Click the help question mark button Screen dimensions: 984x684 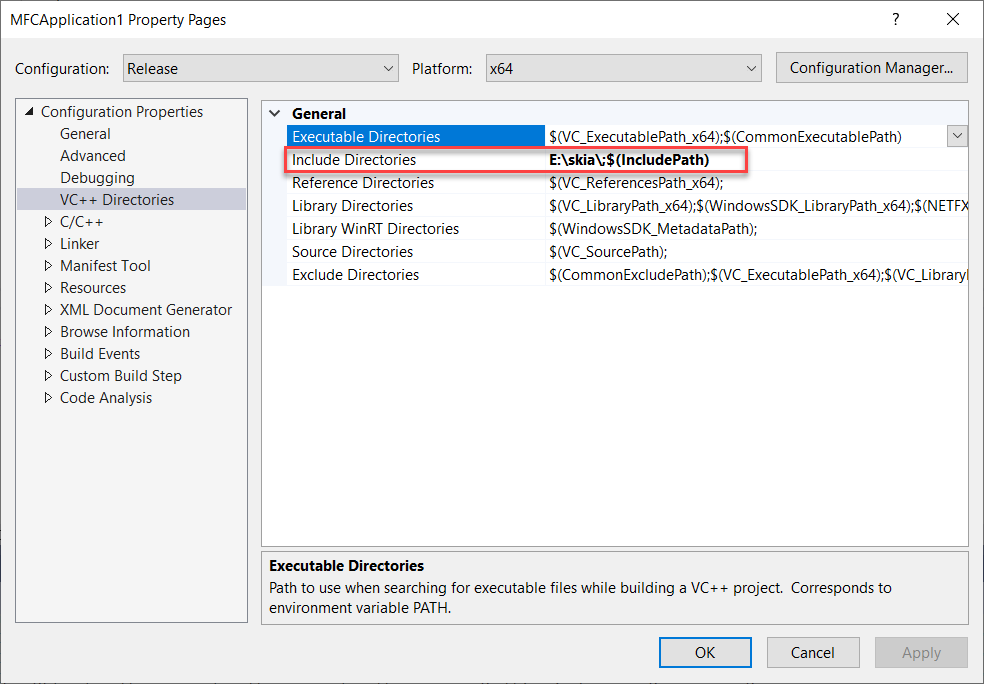[x=896, y=19]
